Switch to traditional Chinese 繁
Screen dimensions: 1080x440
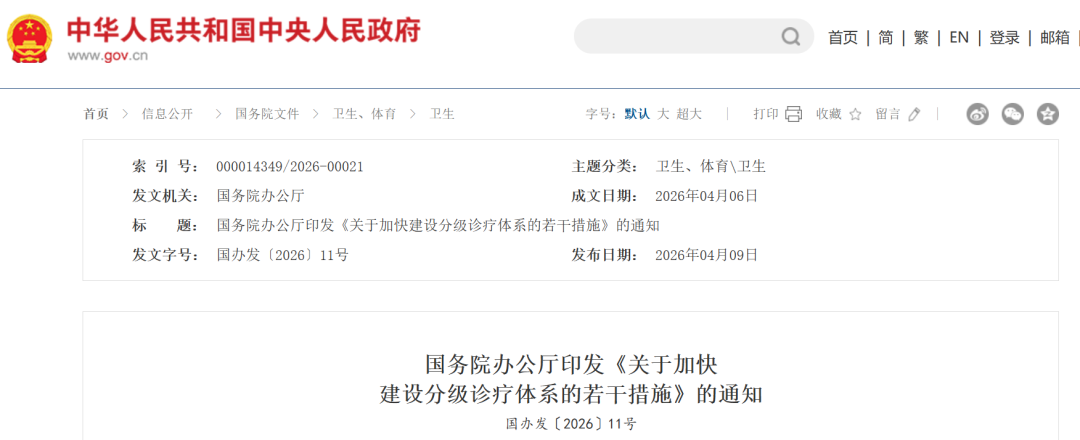(921, 37)
